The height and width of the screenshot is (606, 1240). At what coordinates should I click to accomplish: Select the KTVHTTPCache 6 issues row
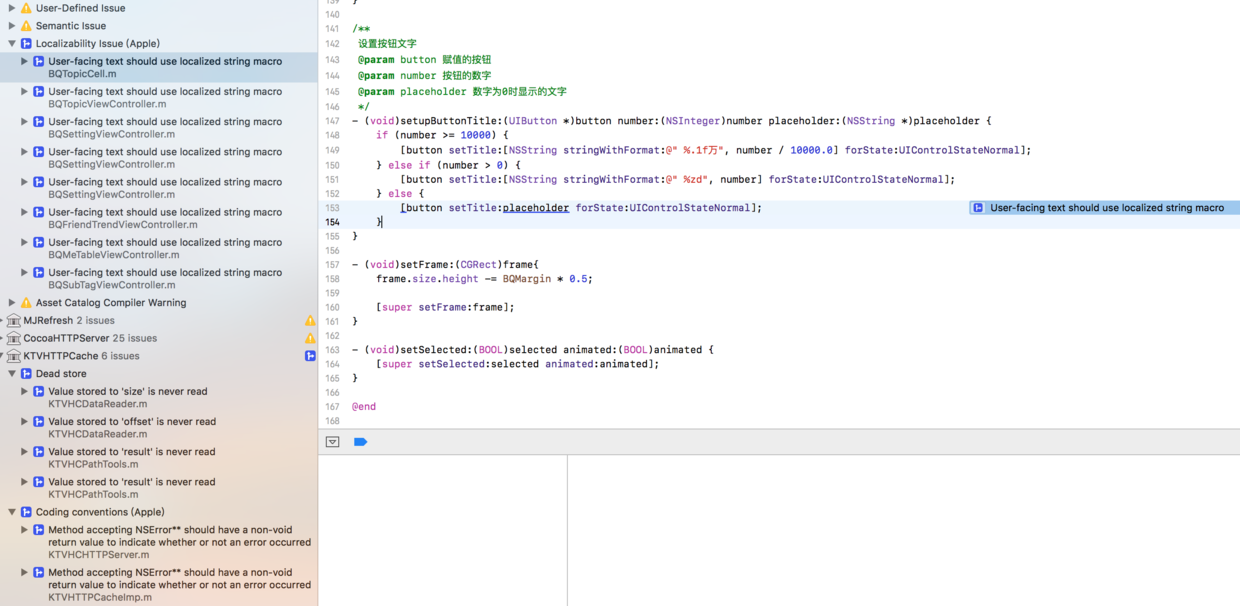coord(159,356)
